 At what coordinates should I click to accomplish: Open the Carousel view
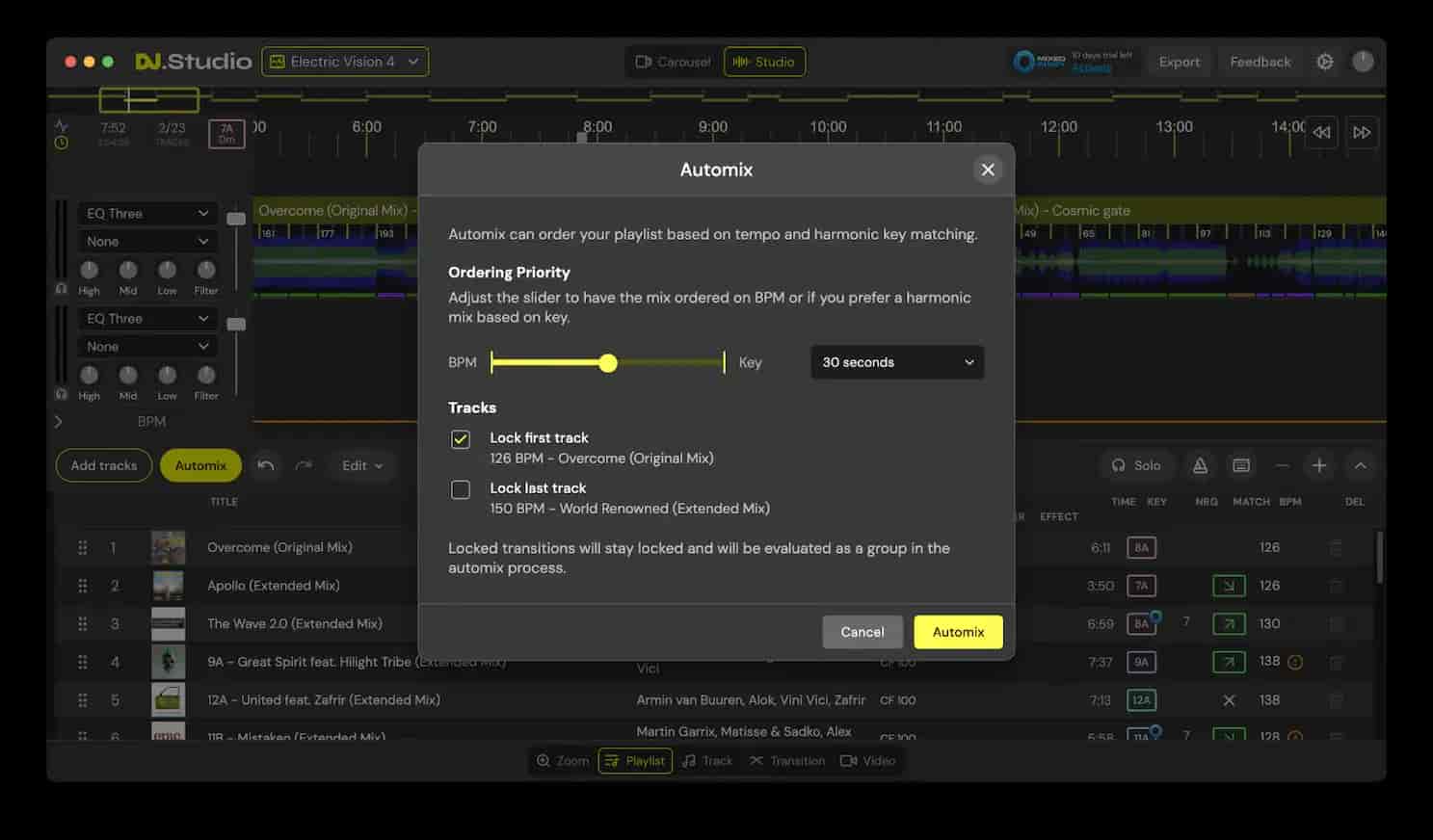[x=673, y=61]
